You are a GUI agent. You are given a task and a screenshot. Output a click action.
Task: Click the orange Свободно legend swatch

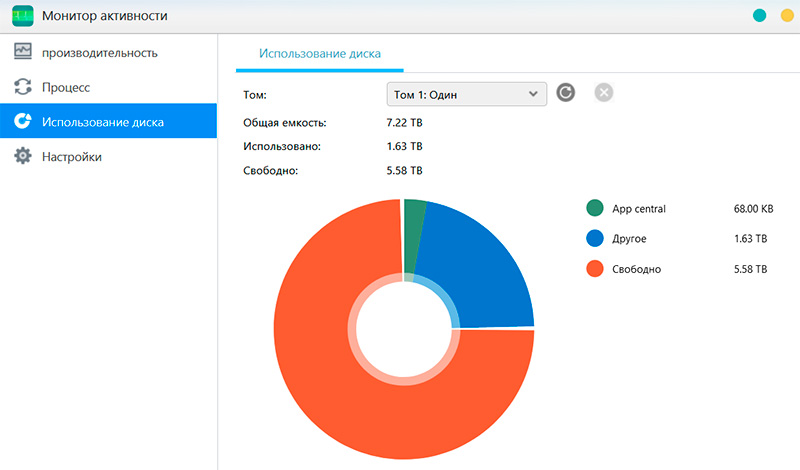click(x=595, y=269)
